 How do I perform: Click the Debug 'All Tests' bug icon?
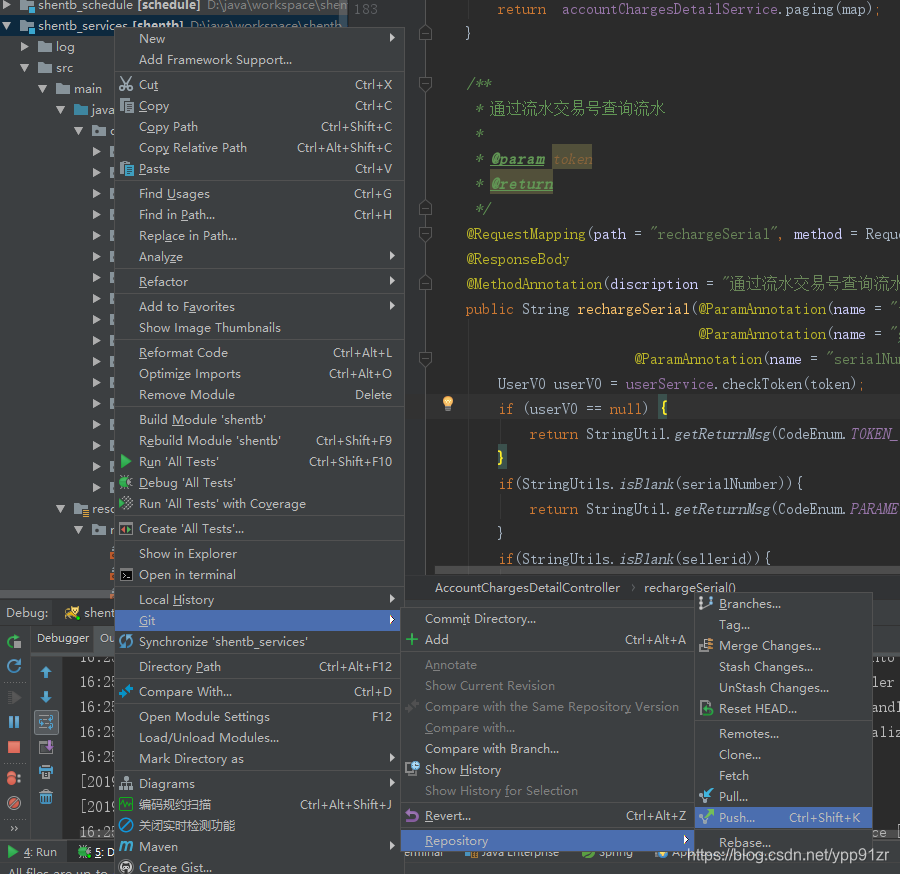(126, 483)
